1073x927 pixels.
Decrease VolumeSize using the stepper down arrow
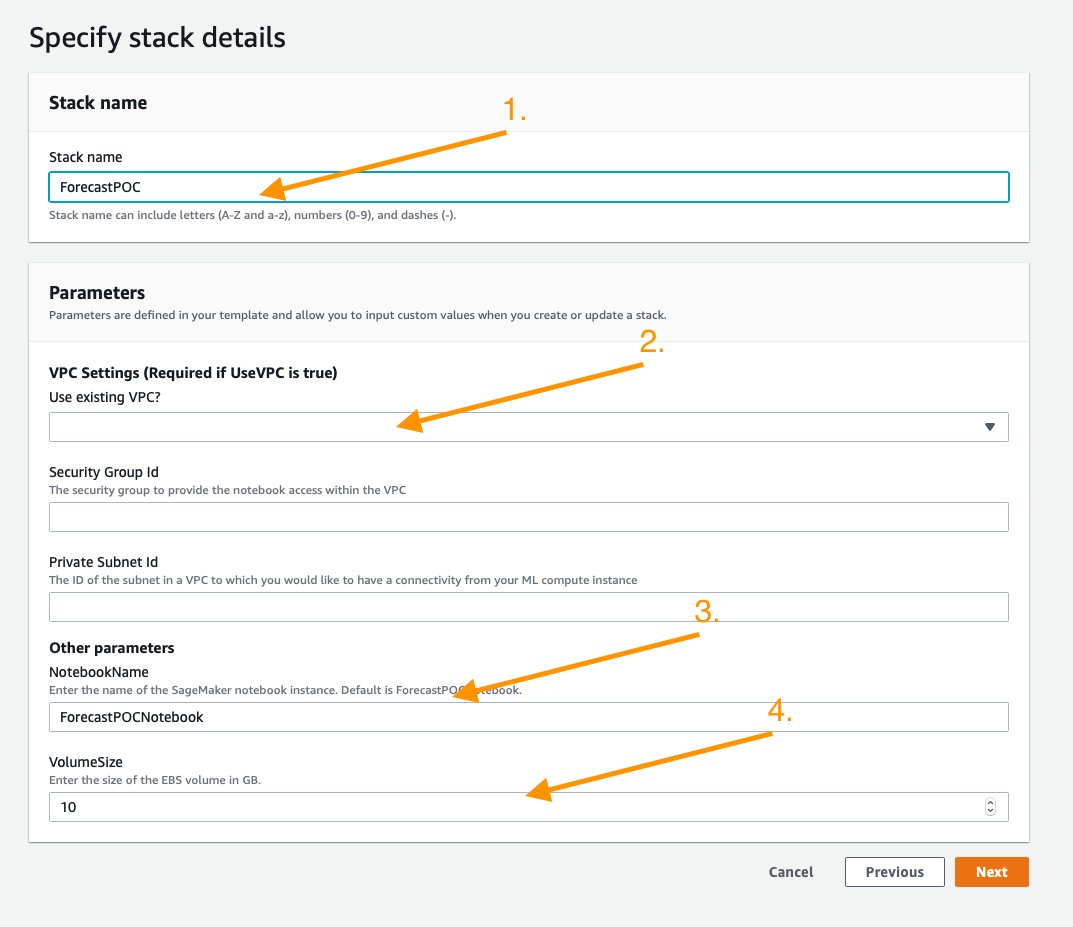(990, 811)
